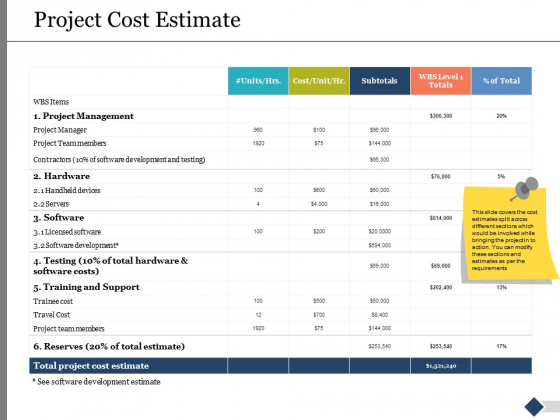Screen dimensions: 560x420
Task: Select the 1. Project Management row heading
Action: pyautogui.click(x=83, y=116)
